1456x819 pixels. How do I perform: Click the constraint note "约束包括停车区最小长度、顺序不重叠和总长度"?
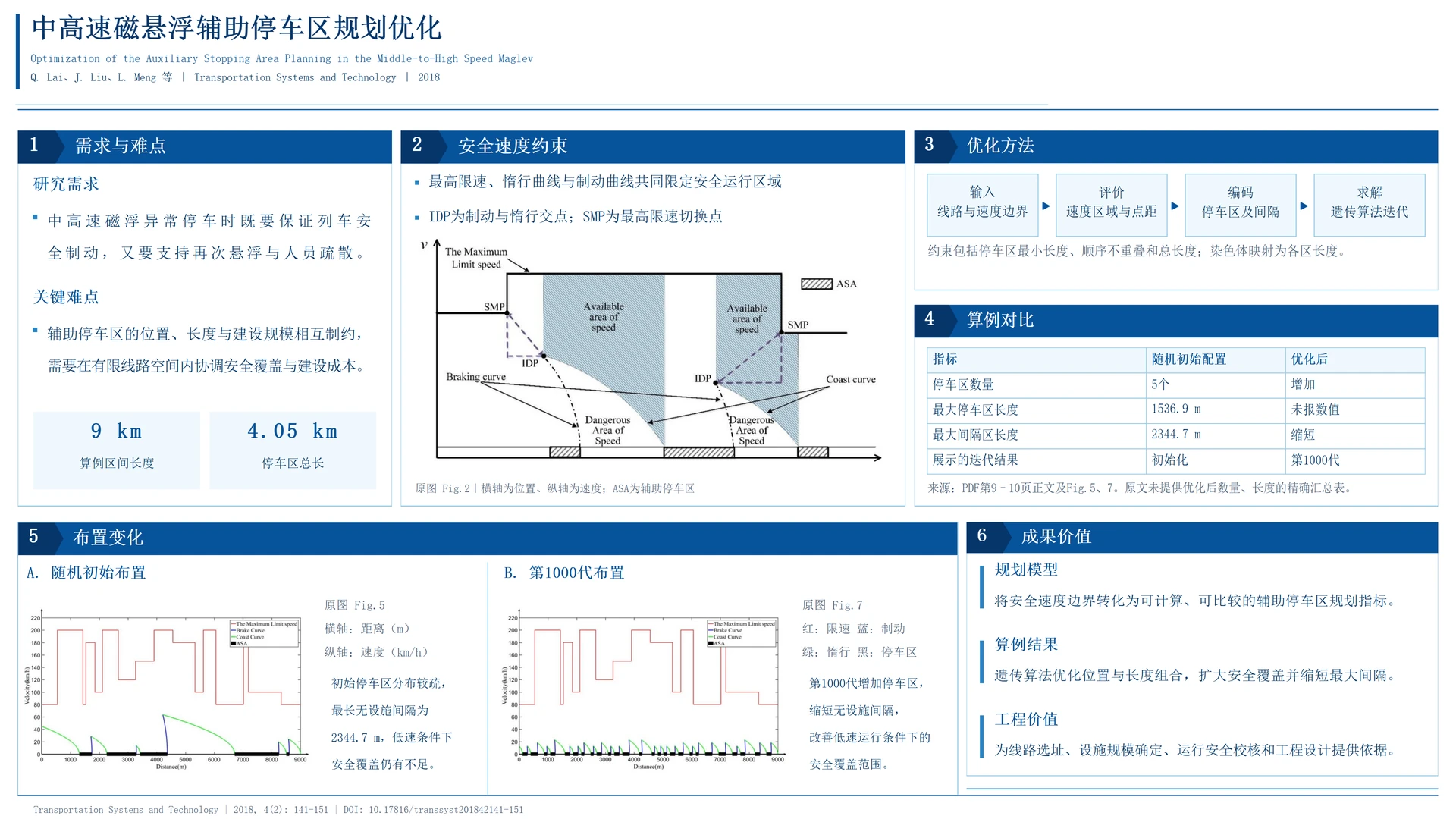(x=1062, y=251)
